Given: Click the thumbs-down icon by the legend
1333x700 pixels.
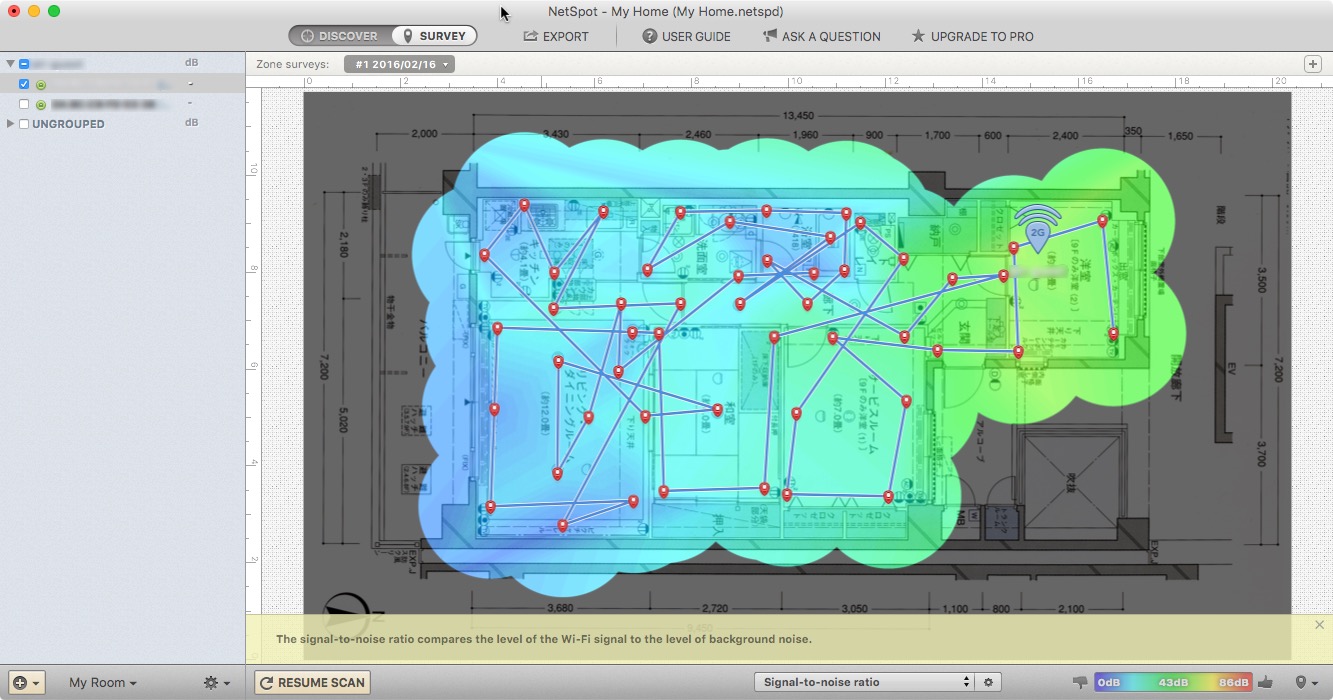Looking at the screenshot, I should click(1079, 683).
